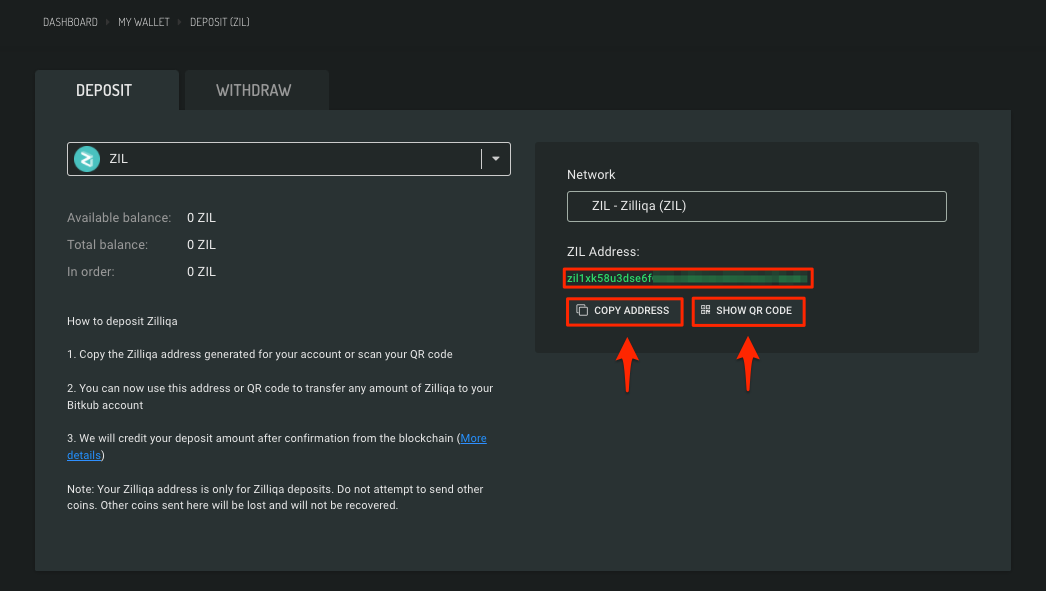Click the 'Network' label
Image resolution: width=1046 pixels, height=591 pixels.
pos(591,175)
